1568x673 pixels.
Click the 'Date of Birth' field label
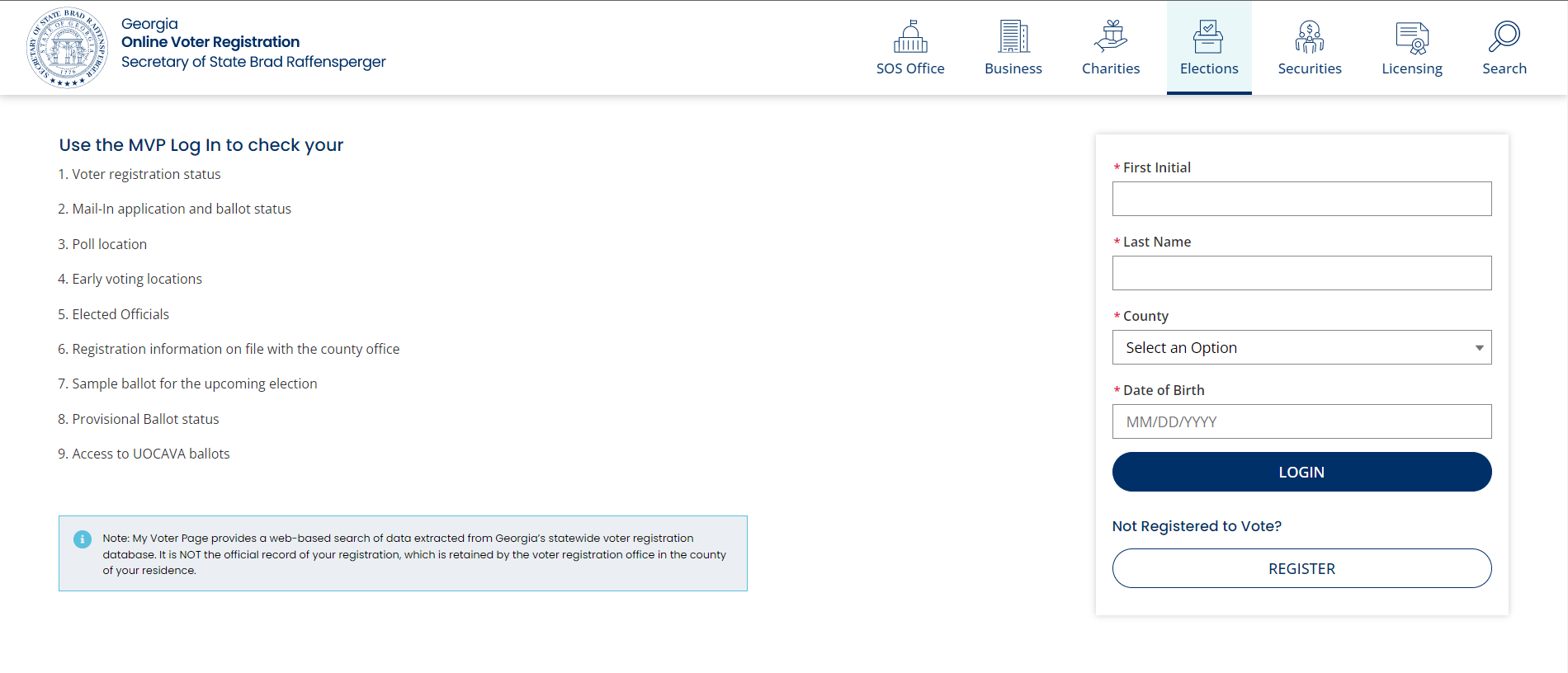click(1164, 390)
